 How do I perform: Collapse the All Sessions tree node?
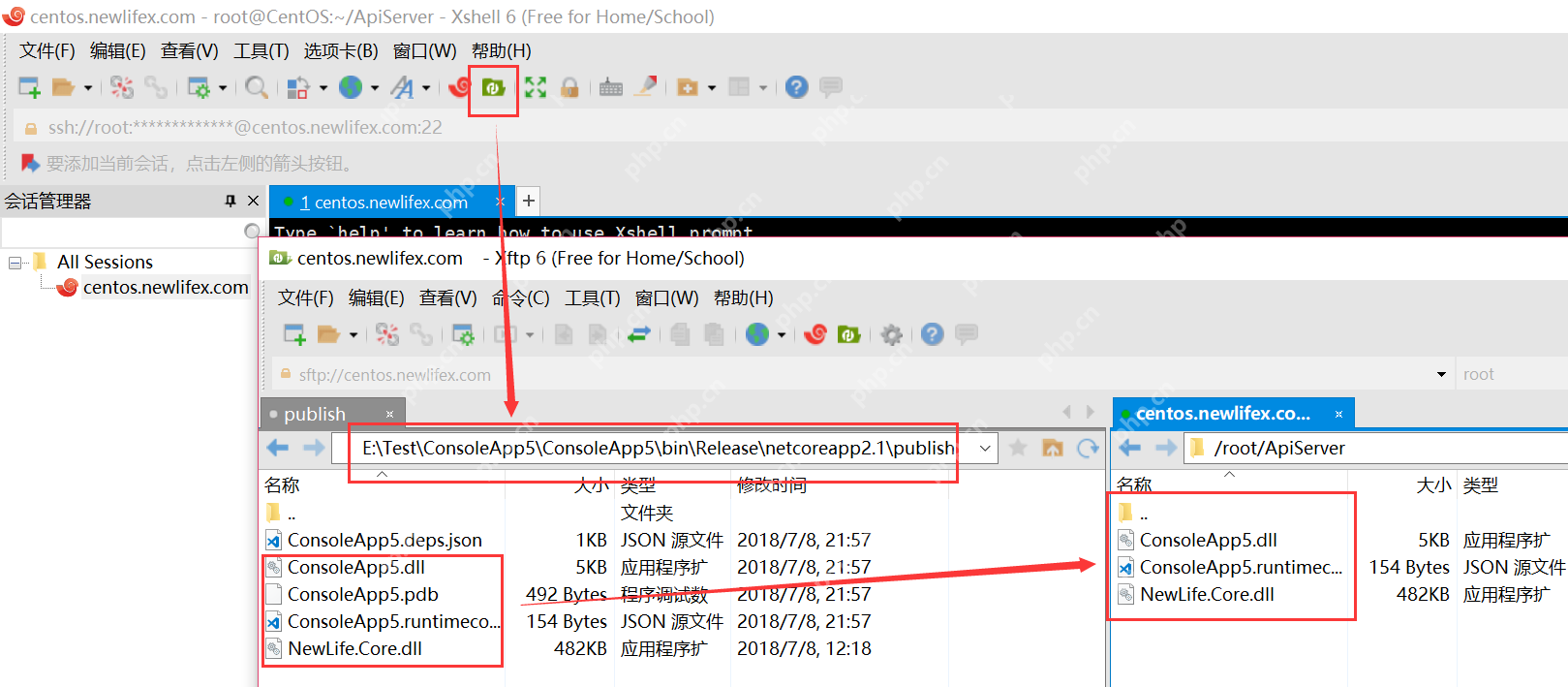coord(15,262)
